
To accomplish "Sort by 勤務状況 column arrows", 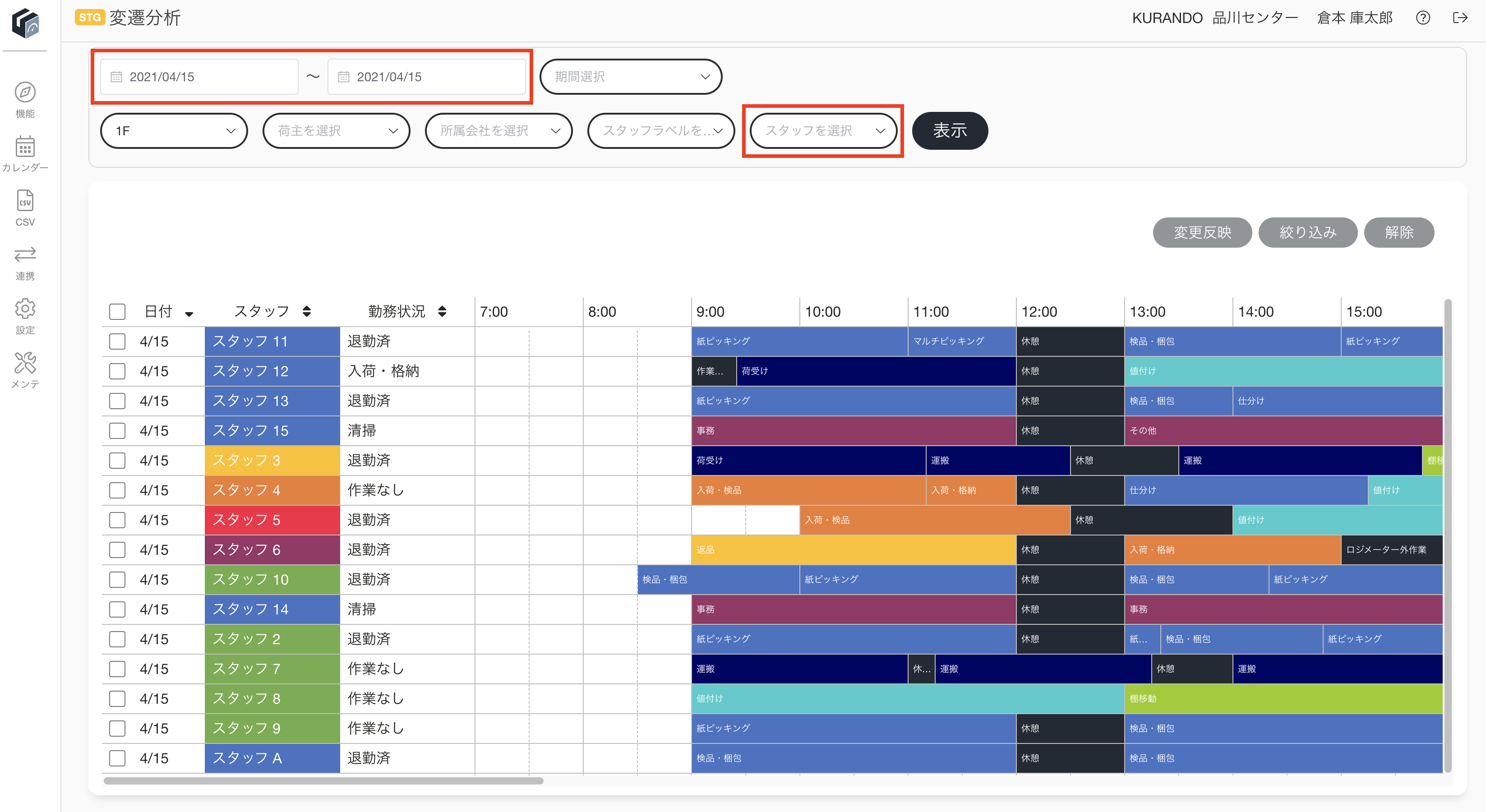I will [x=442, y=311].
